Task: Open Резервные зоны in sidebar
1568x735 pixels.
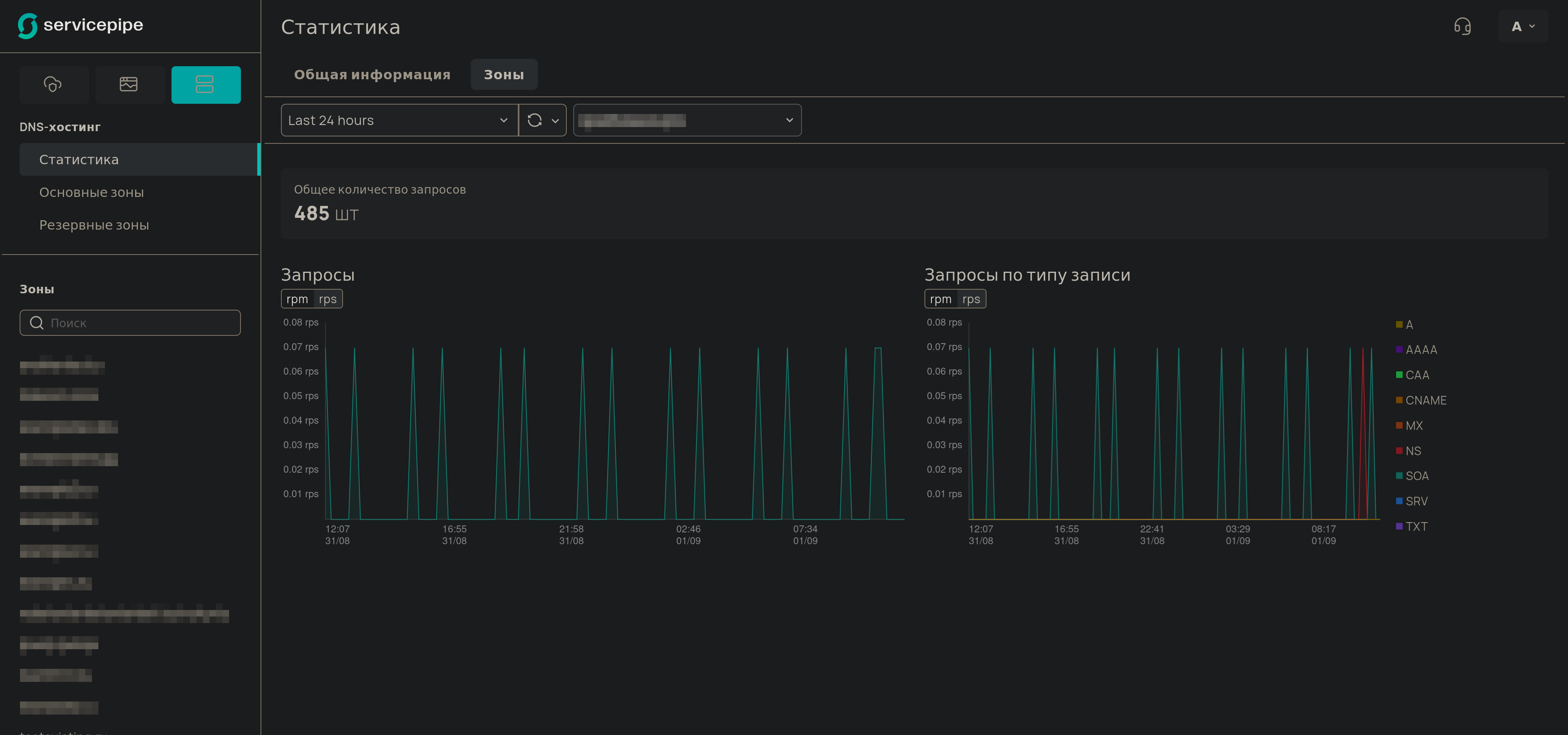Action: pos(94,225)
